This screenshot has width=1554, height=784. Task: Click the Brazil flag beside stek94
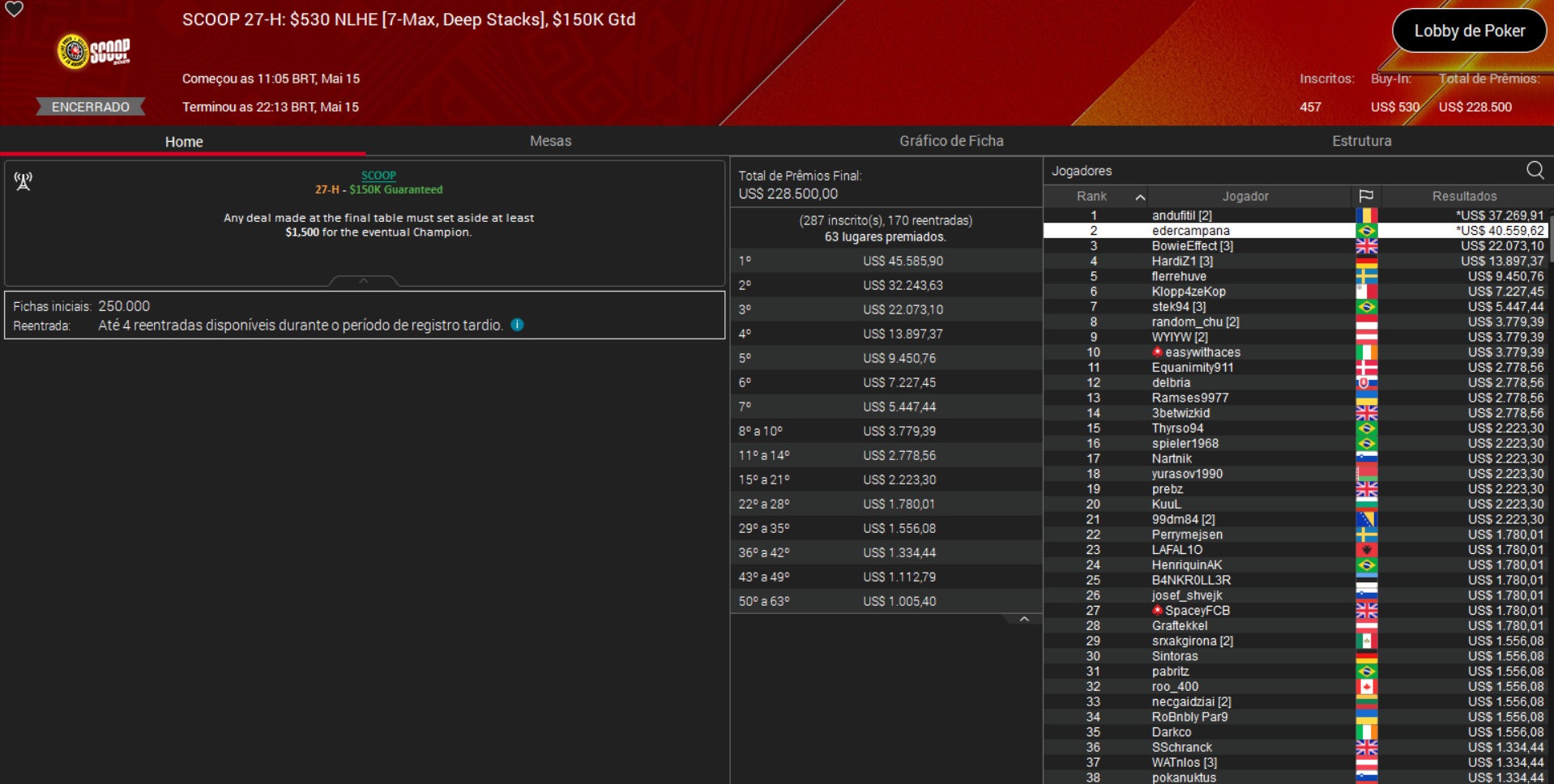(1366, 307)
